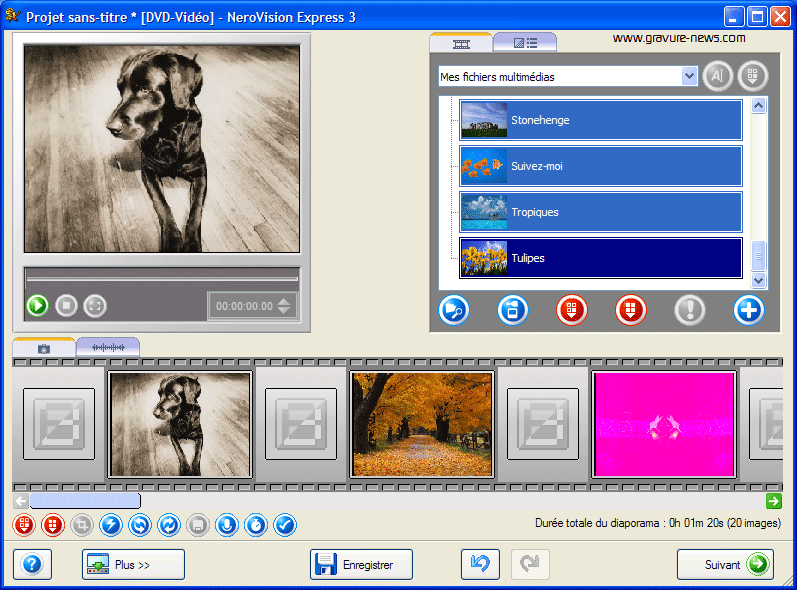Click the blue lightning bolt icon
Viewport: 797px width, 590px height.
pyautogui.click(x=111, y=525)
